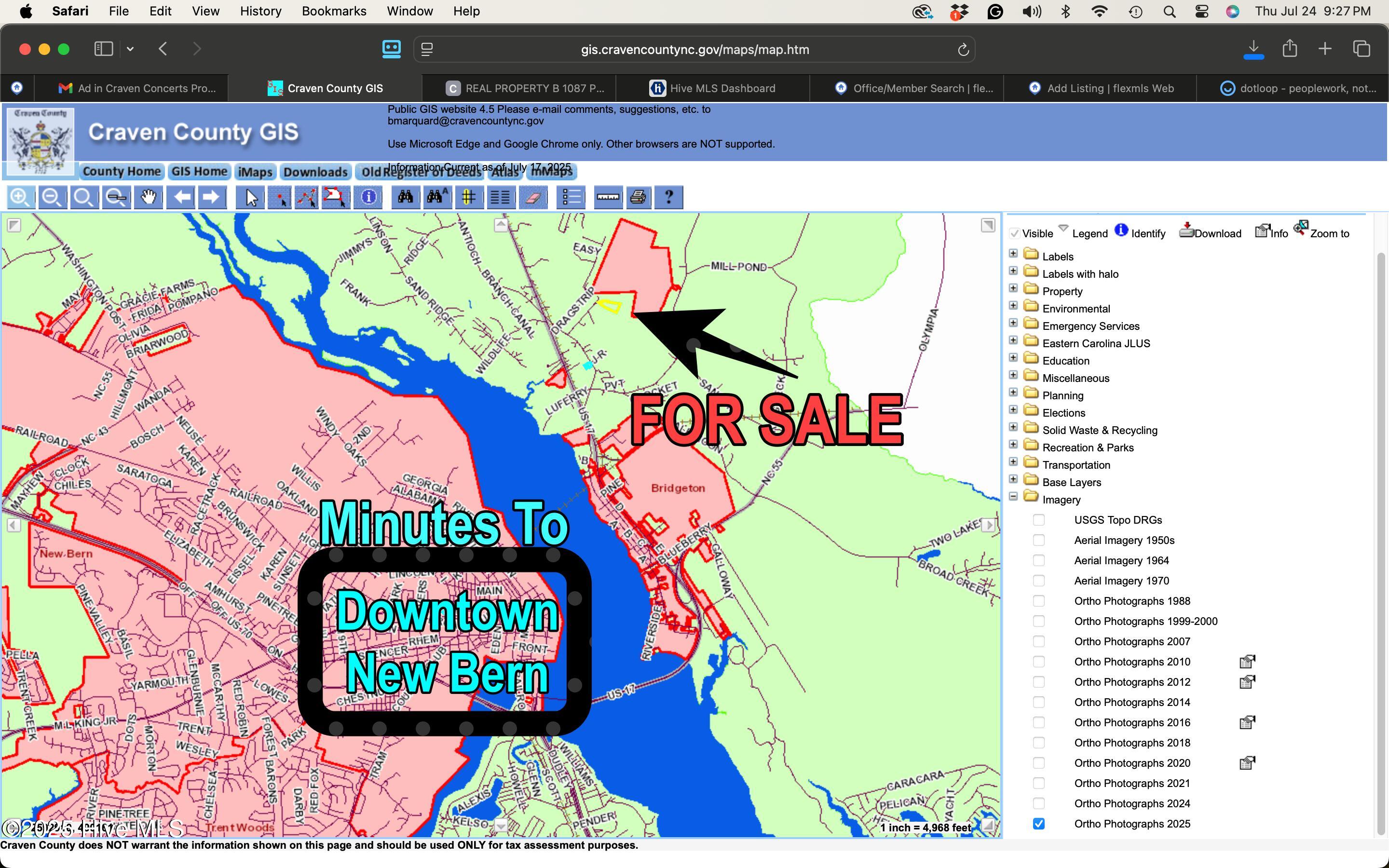Expand the Transportation folder
1389x868 pixels.
1013,461
